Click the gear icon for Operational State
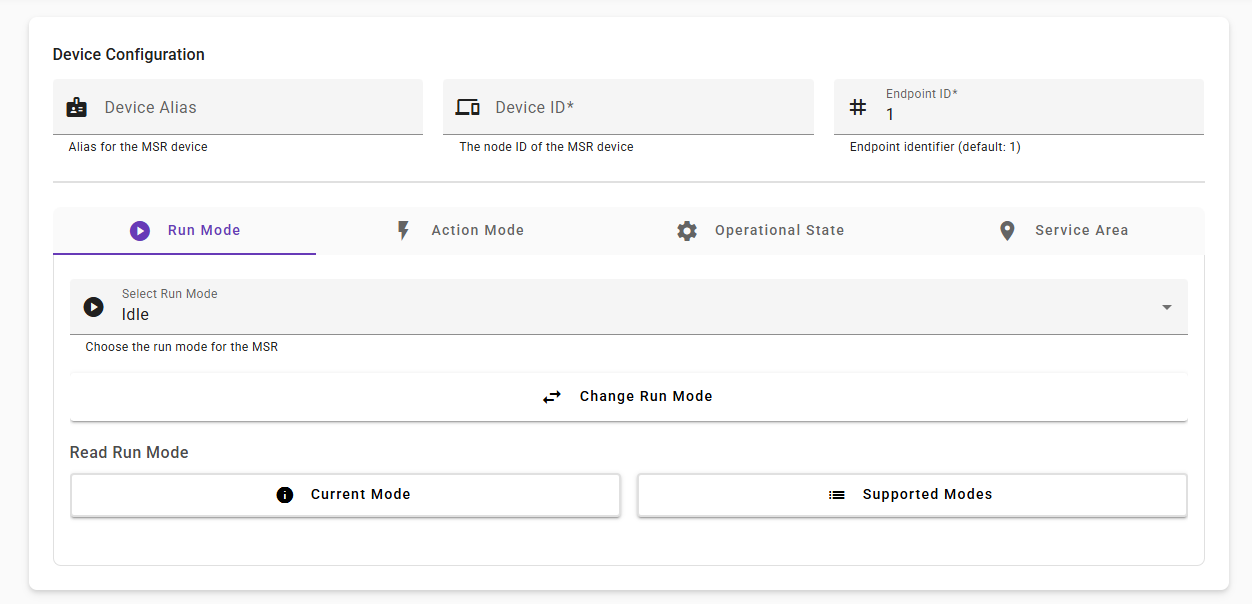The width and height of the screenshot is (1252, 604). (687, 231)
